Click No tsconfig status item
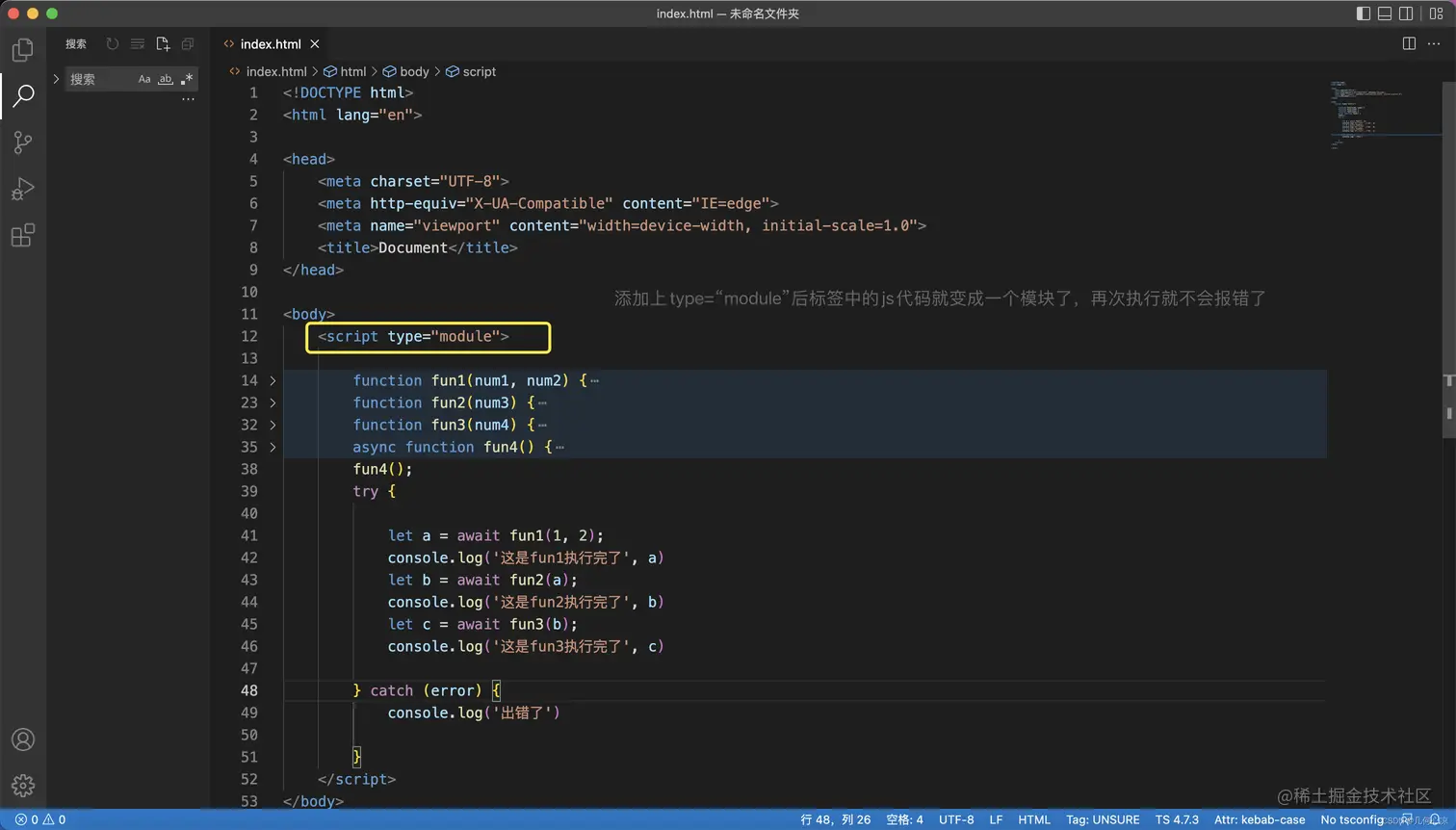 (x=1354, y=819)
